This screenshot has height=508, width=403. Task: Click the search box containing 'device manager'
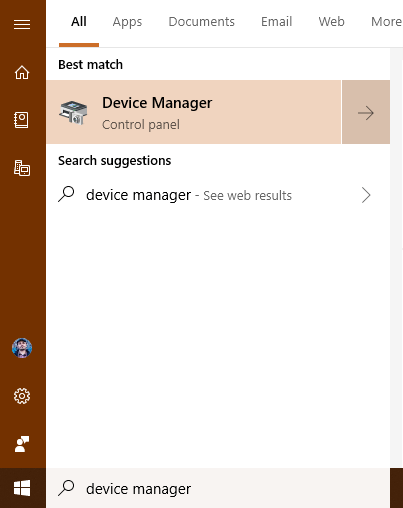pos(218,488)
